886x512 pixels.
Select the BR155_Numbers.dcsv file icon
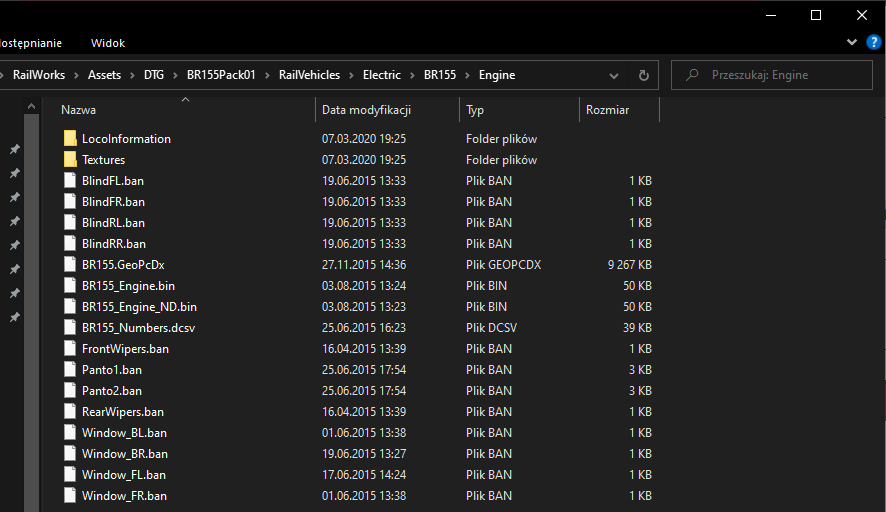tap(70, 328)
